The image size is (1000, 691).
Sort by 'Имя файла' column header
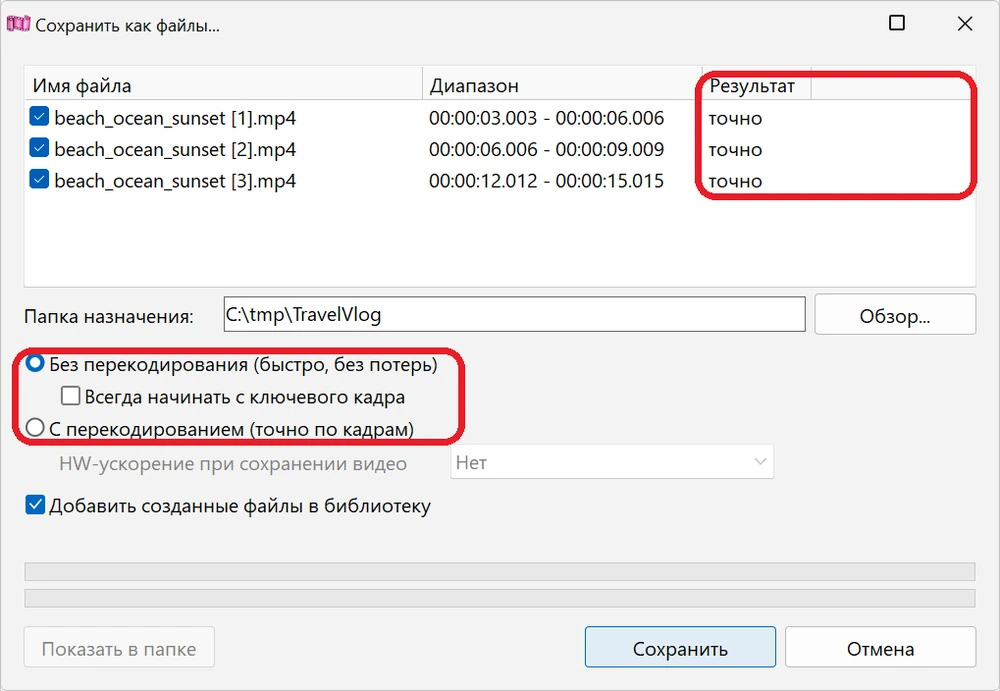pos(224,85)
